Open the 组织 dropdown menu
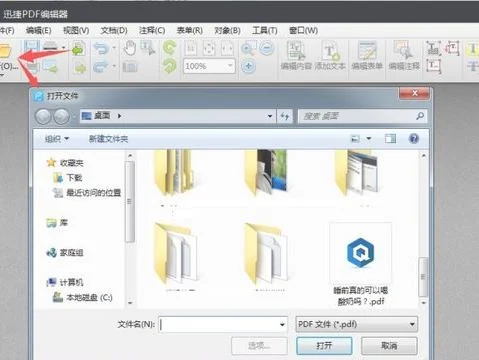 (x=57, y=139)
